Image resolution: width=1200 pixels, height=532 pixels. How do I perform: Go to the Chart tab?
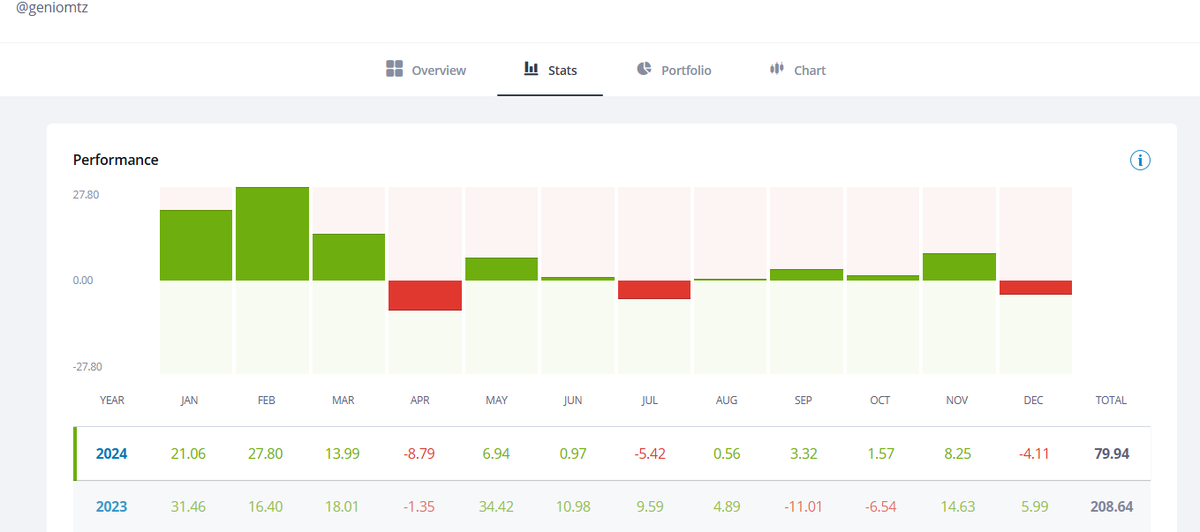tap(798, 70)
